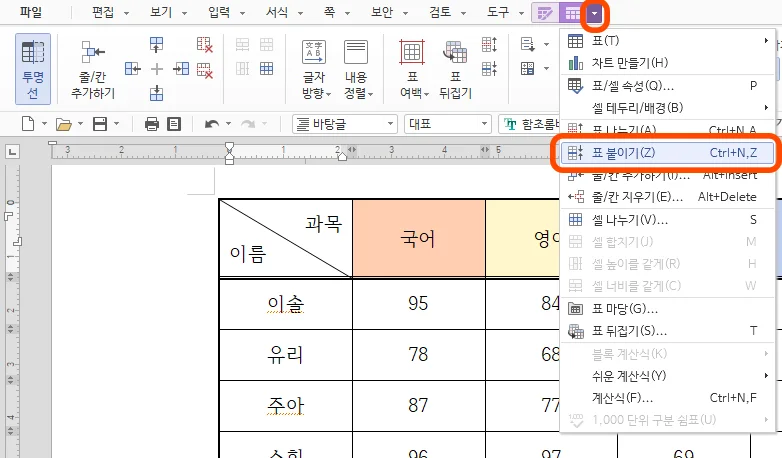
Task: Create a new document with the blank page icon
Action: tap(28, 123)
